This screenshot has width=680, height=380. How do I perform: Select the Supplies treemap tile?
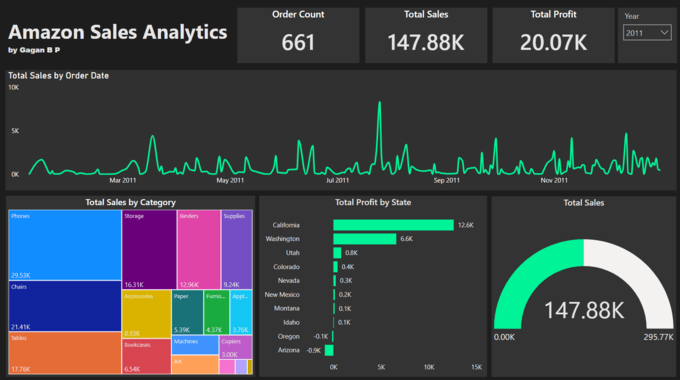[237, 249]
